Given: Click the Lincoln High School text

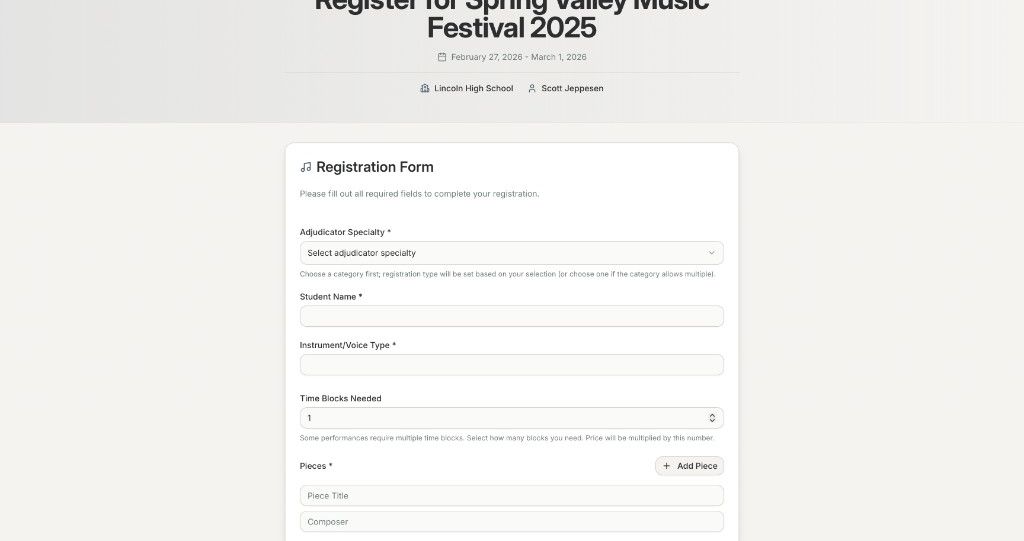Looking at the screenshot, I should point(473,88).
